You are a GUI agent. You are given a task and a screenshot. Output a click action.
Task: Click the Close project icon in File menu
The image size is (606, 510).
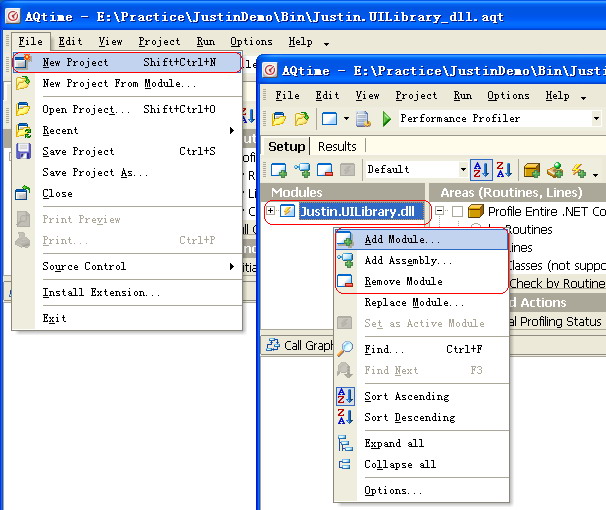coord(23,192)
